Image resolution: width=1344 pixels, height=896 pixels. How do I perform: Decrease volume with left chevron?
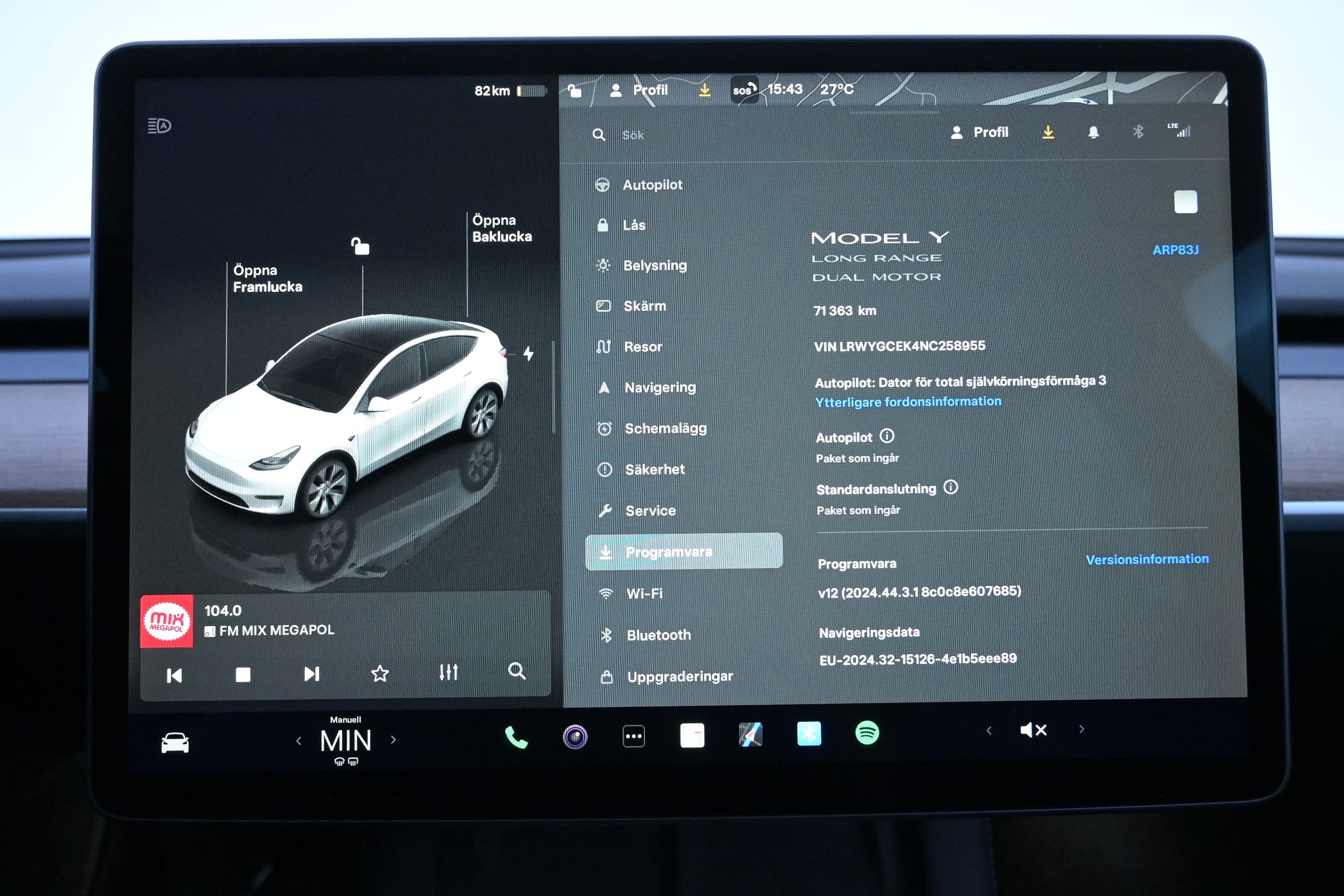pyautogui.click(x=989, y=730)
